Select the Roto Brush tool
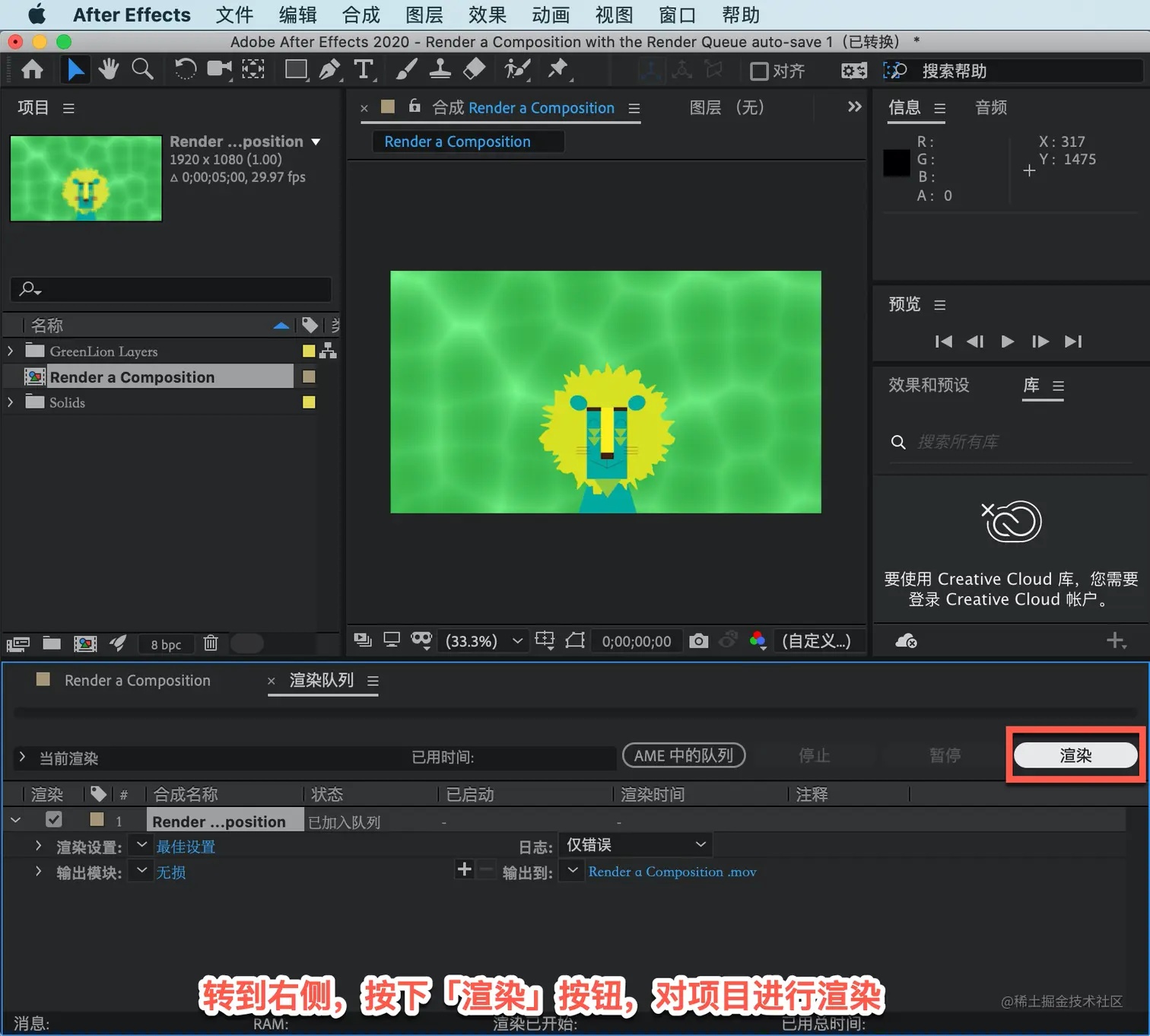1150x1036 pixels. tap(517, 70)
